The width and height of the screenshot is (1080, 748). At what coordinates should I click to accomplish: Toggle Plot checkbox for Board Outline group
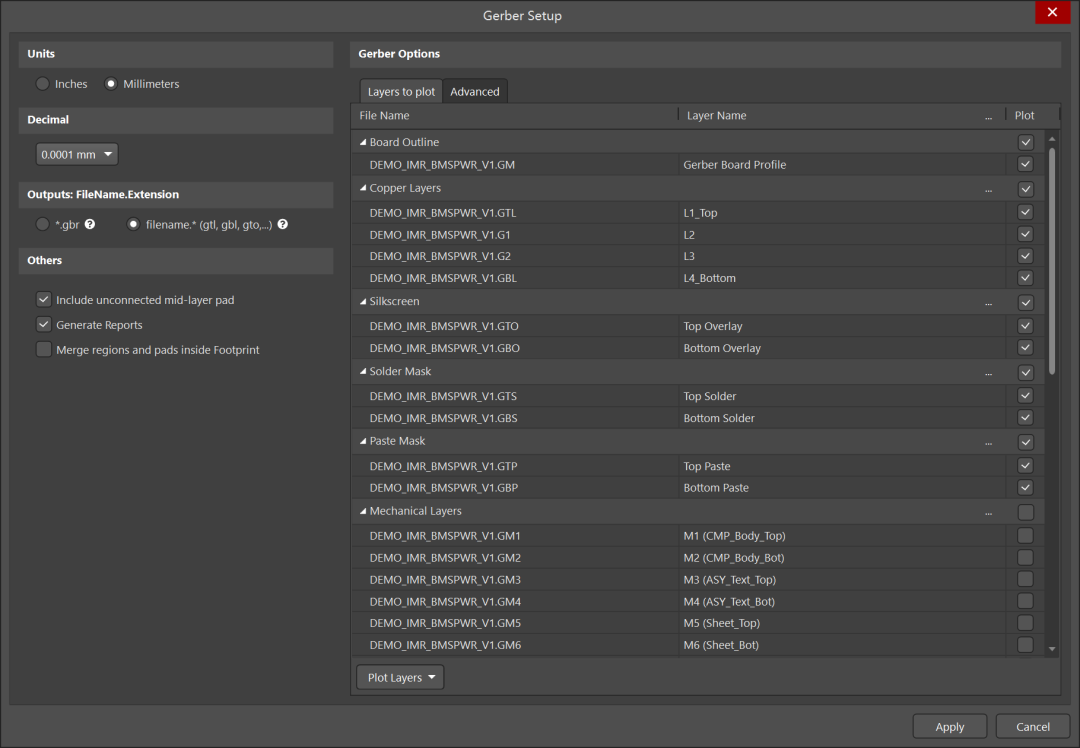coord(1026,142)
